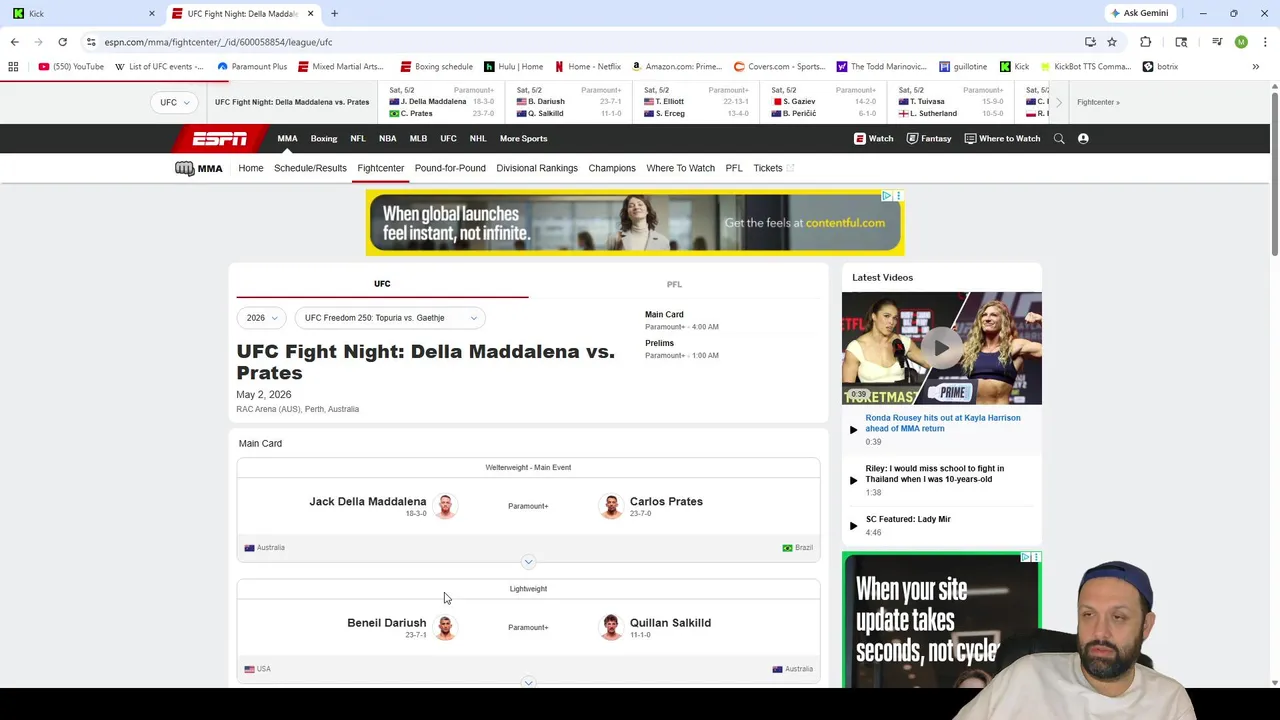Play the SC Featured: Lady Mir video
1280x720 pixels.
click(908, 519)
